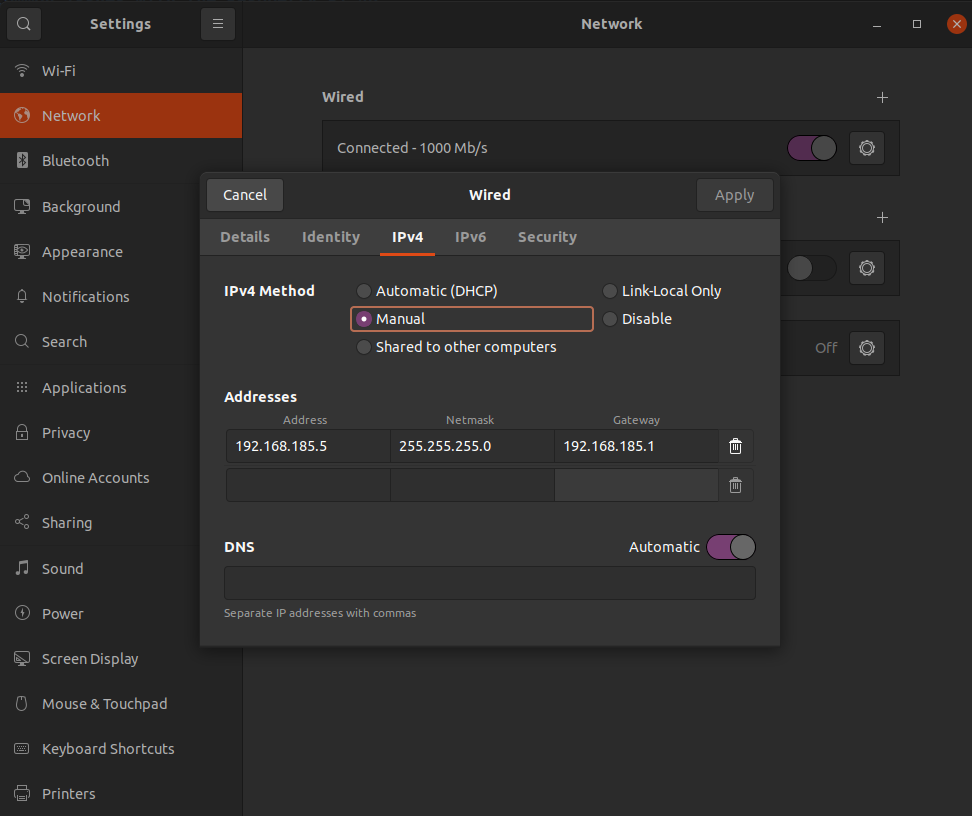Open the Bluetooth settings panel

[75, 161]
